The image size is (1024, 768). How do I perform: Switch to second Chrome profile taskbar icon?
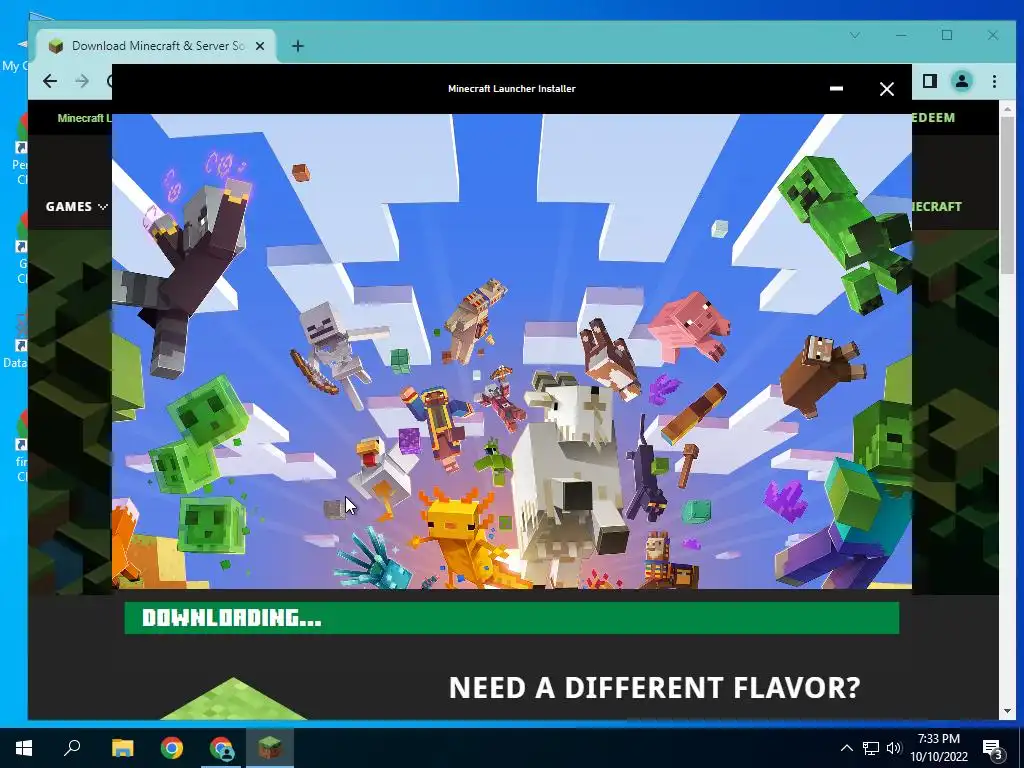[x=221, y=748]
